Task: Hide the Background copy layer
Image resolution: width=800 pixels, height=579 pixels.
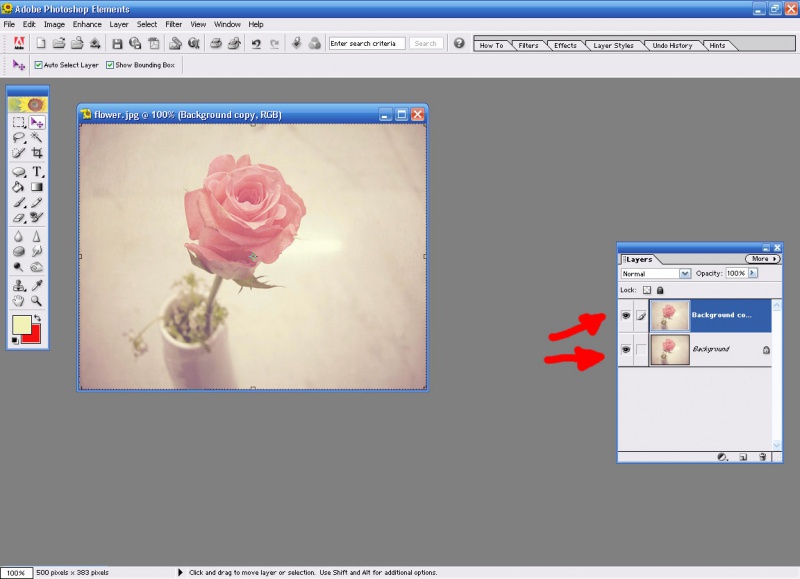Action: [x=626, y=317]
